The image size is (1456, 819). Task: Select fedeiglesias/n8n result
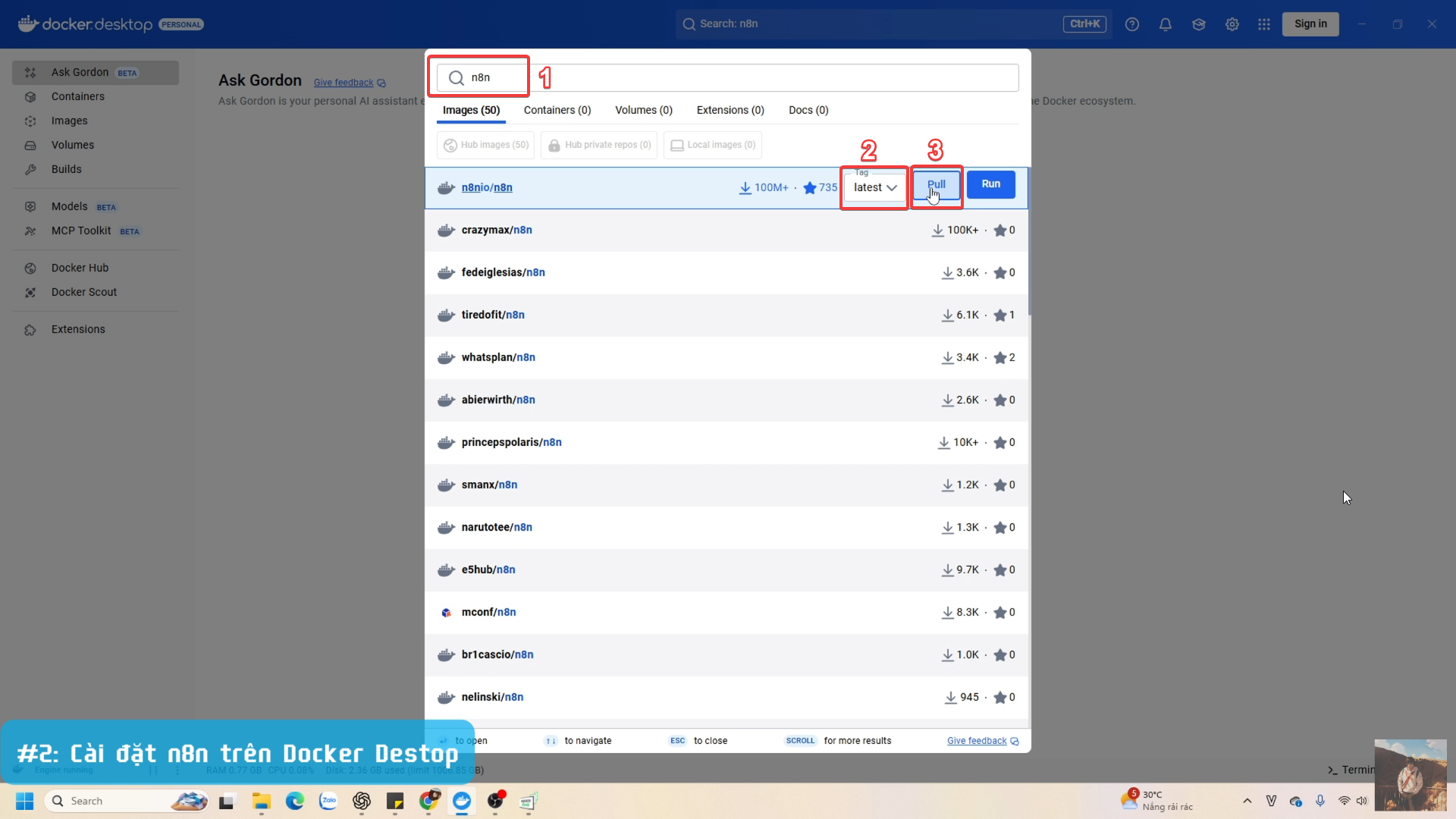point(726,272)
